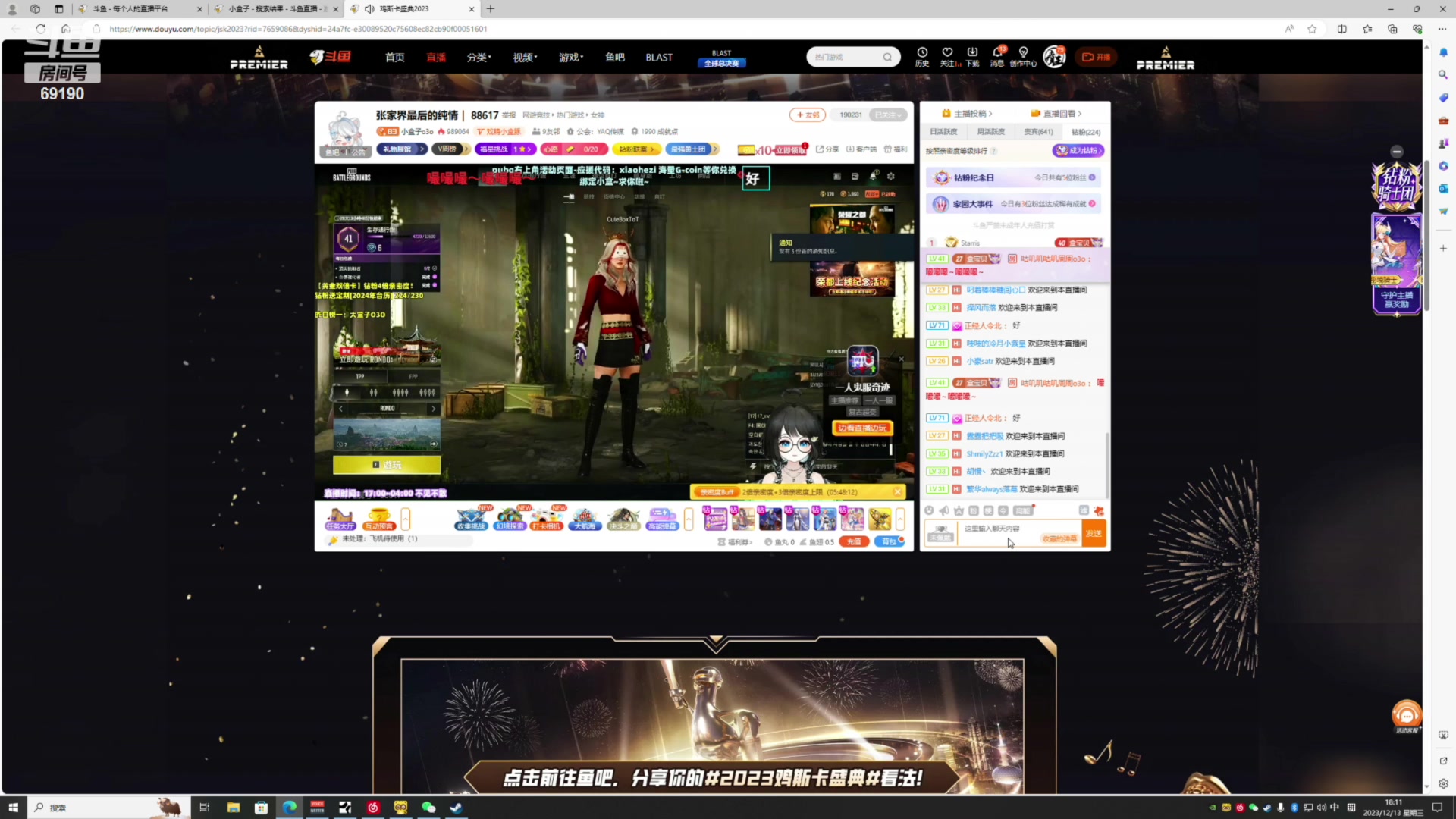
Task: Toggle the 收藏的弹幕 saved danmaku option
Action: (x=1059, y=538)
